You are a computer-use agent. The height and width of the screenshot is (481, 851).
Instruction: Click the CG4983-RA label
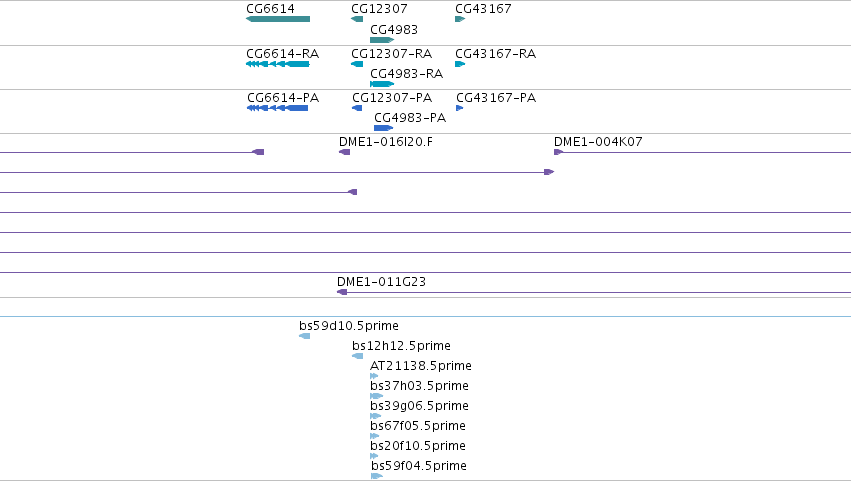coord(407,74)
